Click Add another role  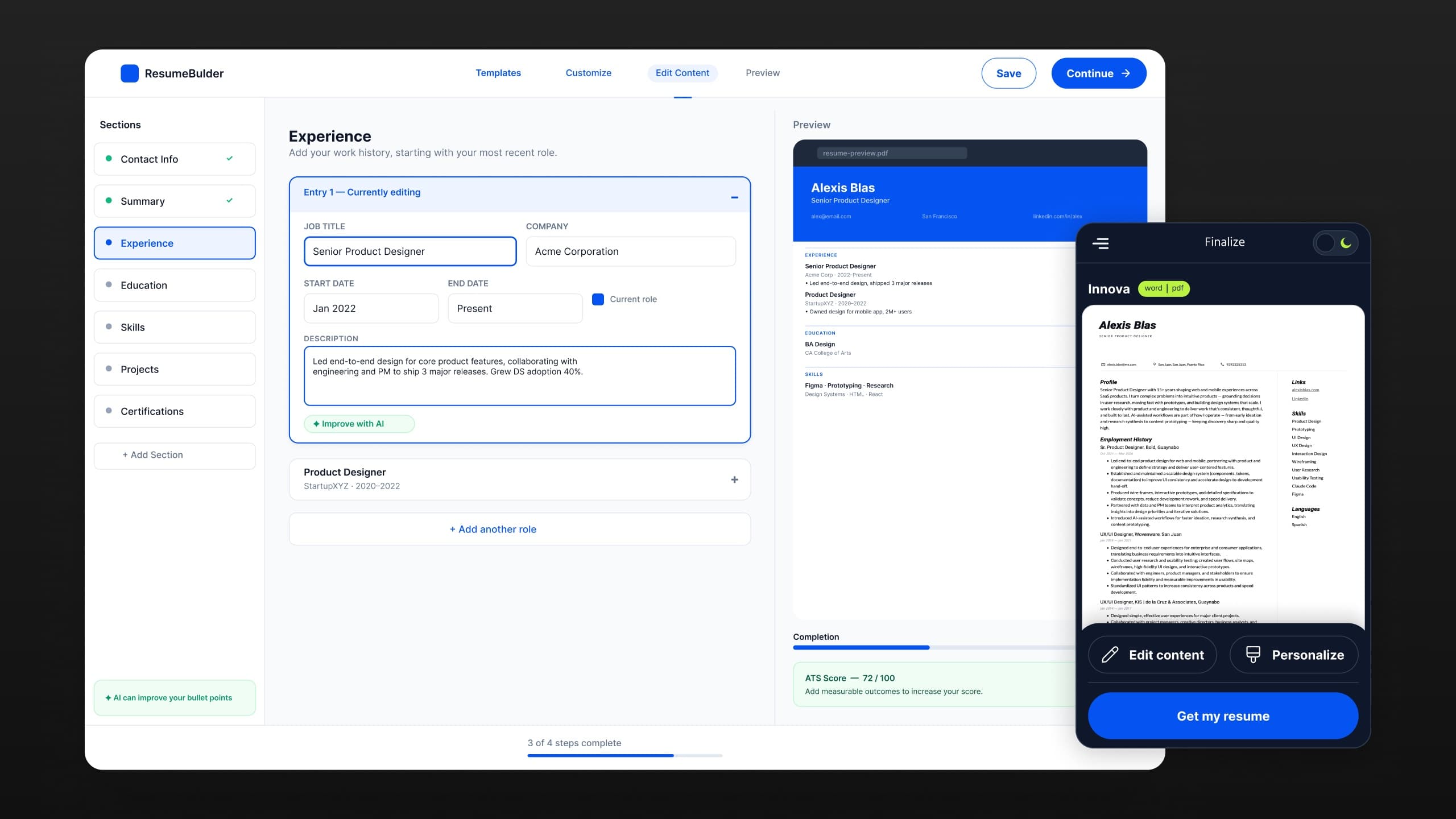coord(520,529)
